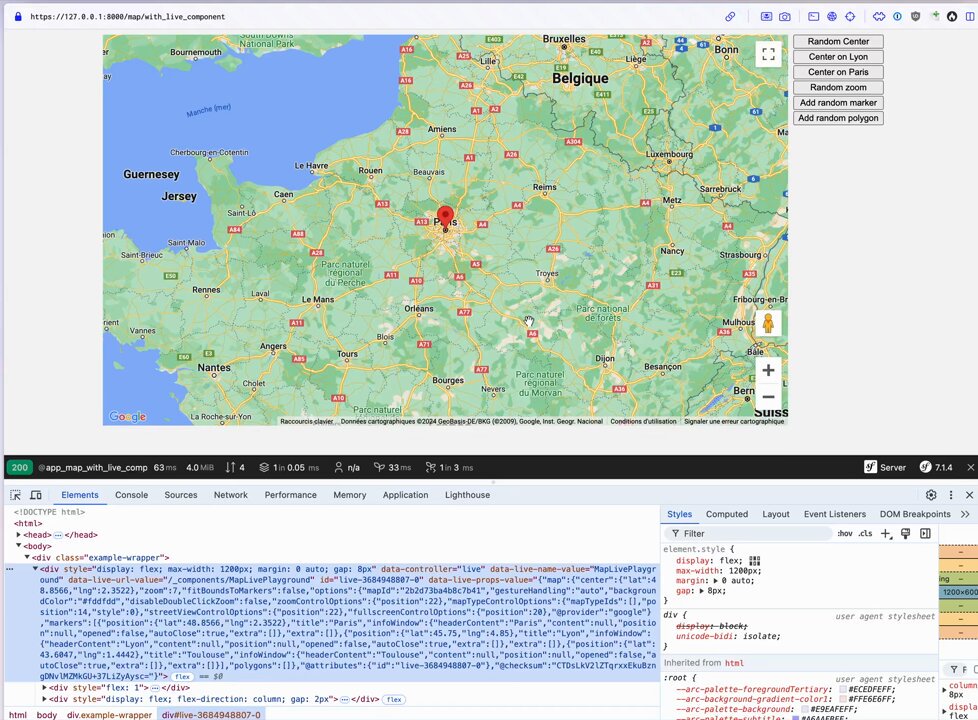Click the Random Center button
This screenshot has width=978, height=720.
click(838, 41)
